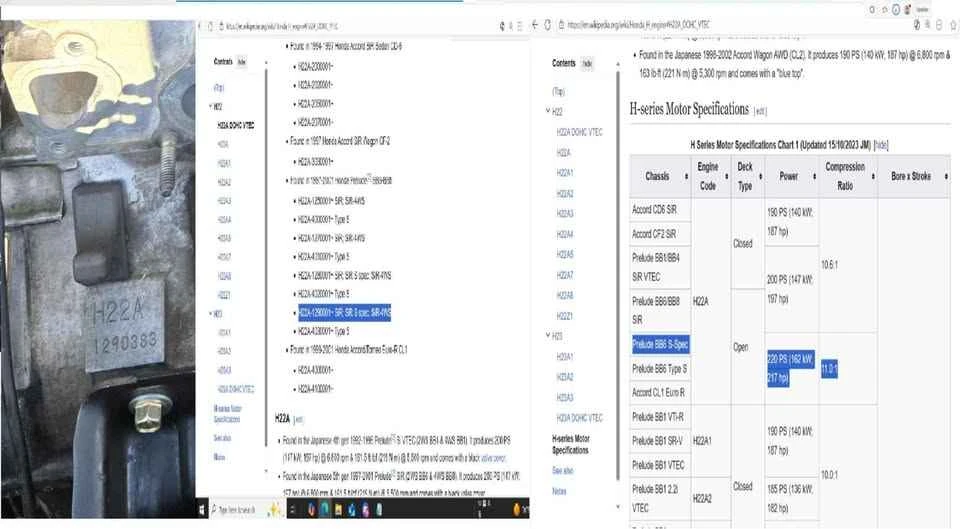960x529 pixels.
Task: Click the highlighted Prelude BB6 S-Spec cell
Action: (x=661, y=344)
